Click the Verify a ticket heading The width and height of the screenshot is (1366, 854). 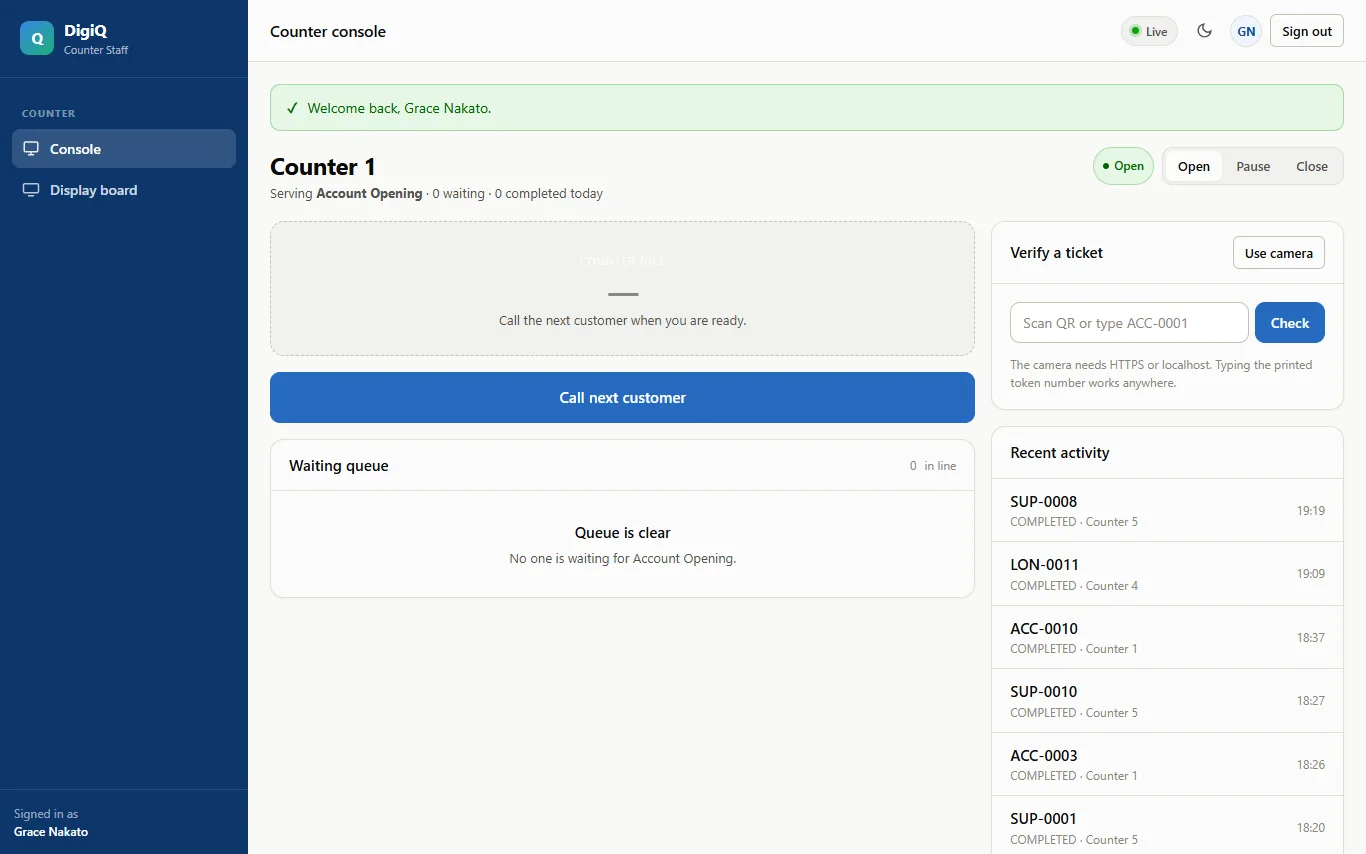(1056, 253)
